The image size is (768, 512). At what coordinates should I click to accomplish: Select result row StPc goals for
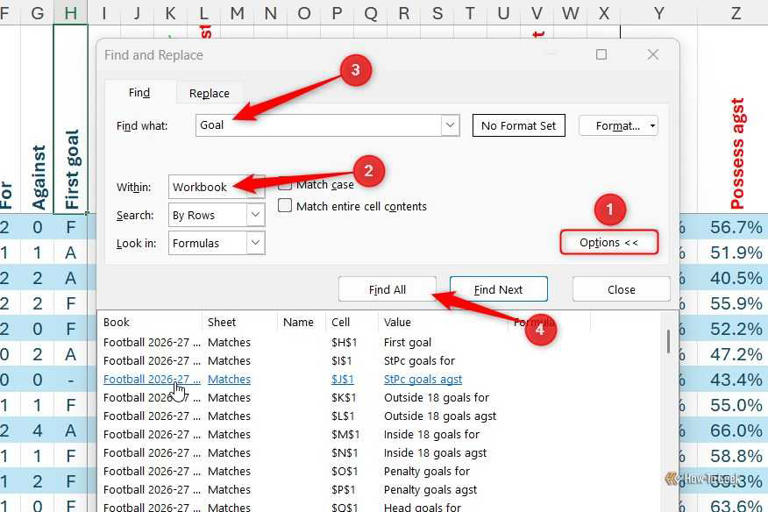[380, 361]
